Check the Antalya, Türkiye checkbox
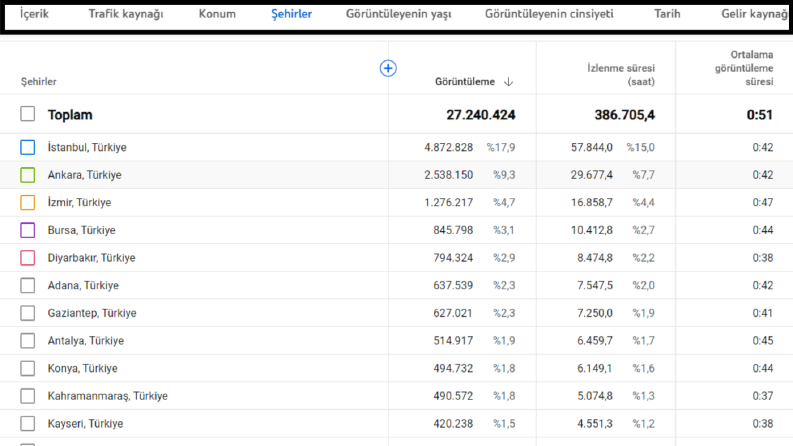 click(28, 341)
